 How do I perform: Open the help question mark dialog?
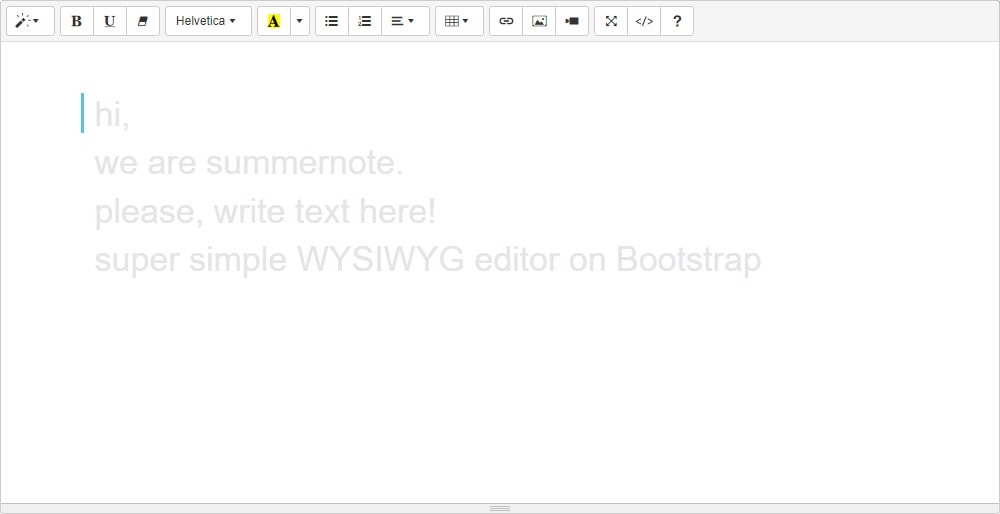(x=677, y=21)
